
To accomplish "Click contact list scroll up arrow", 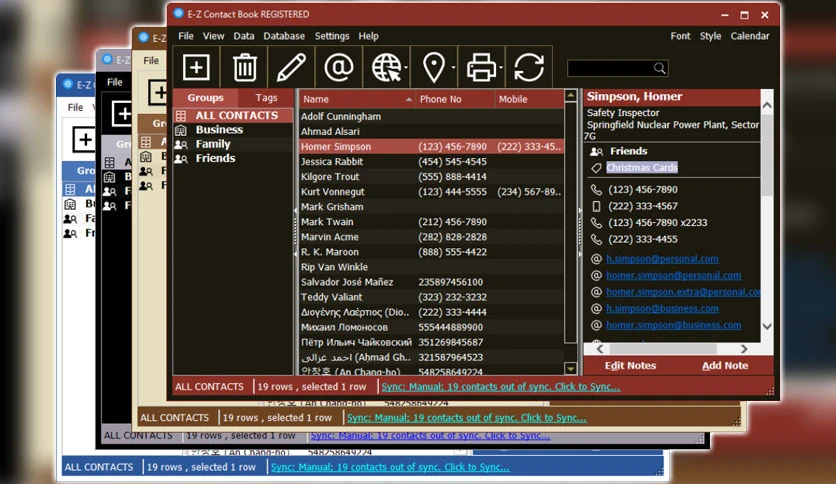I will coord(570,96).
